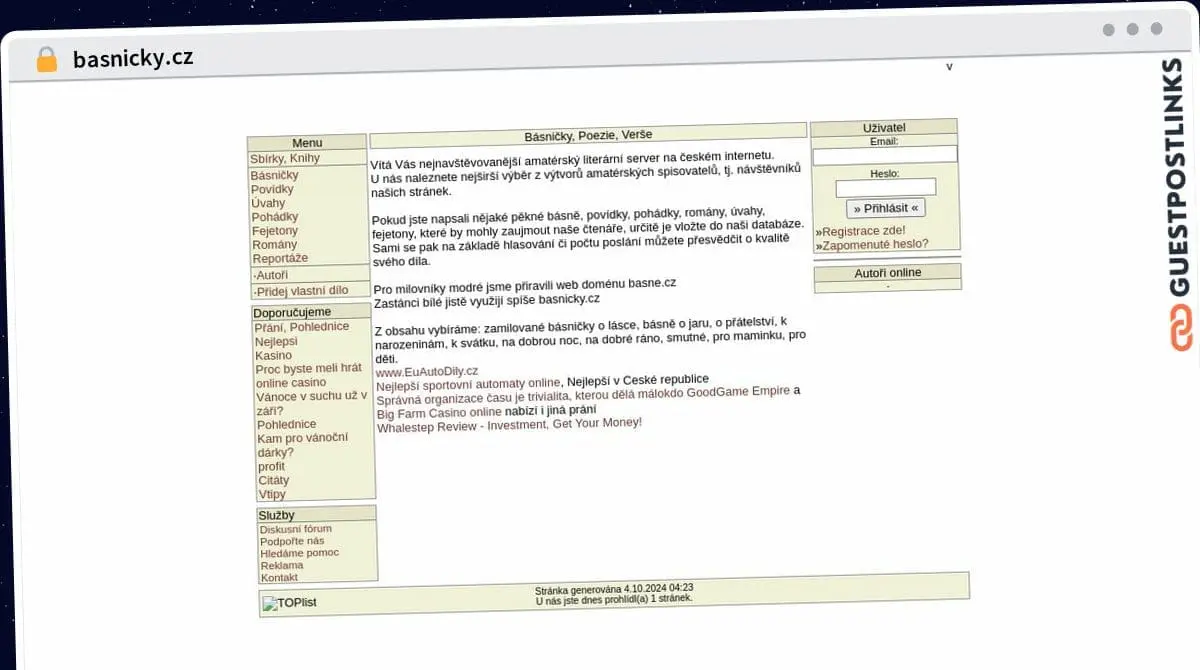Open the Pohádky menu item
Viewport: 1200px width, 670px height.
(275, 217)
